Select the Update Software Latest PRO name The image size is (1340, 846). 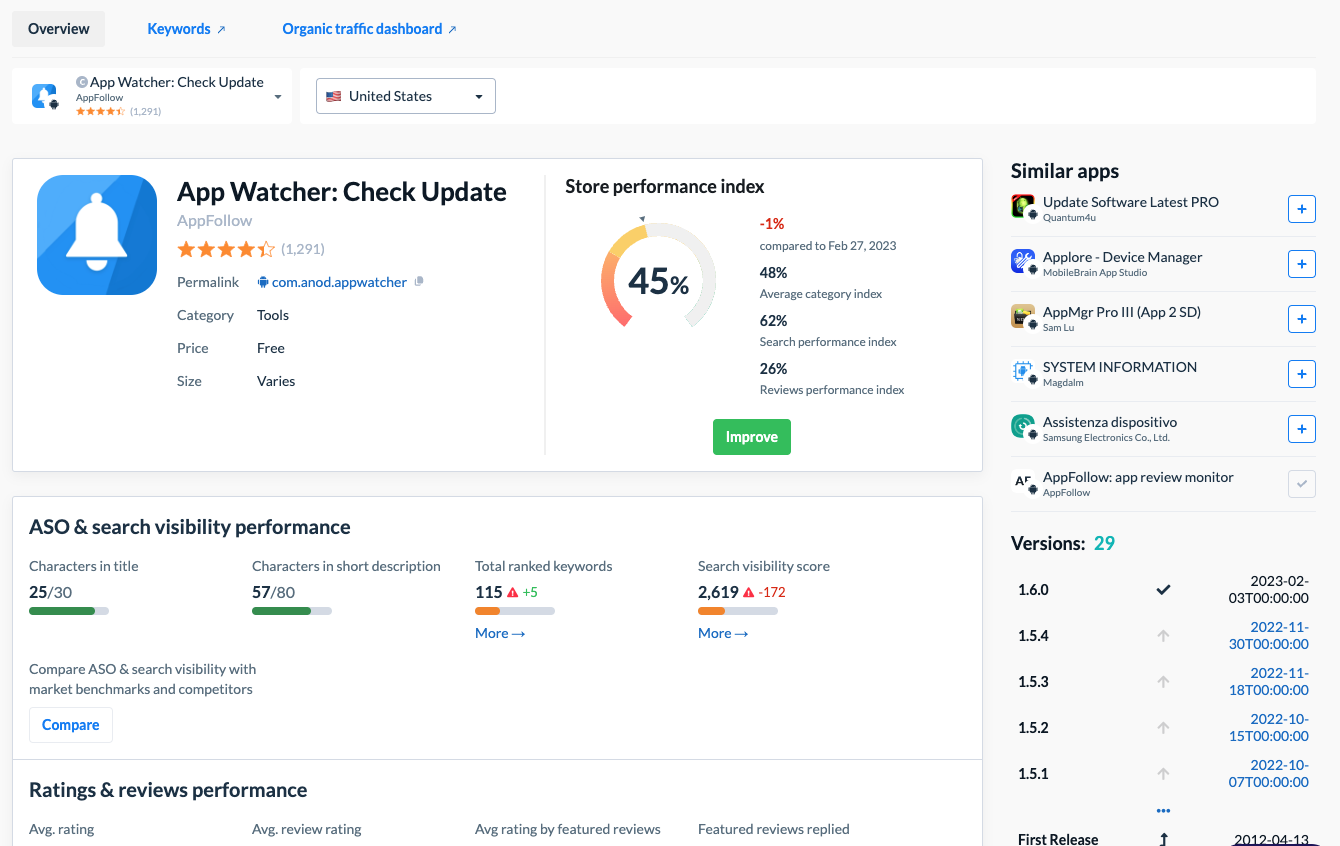tap(1131, 202)
